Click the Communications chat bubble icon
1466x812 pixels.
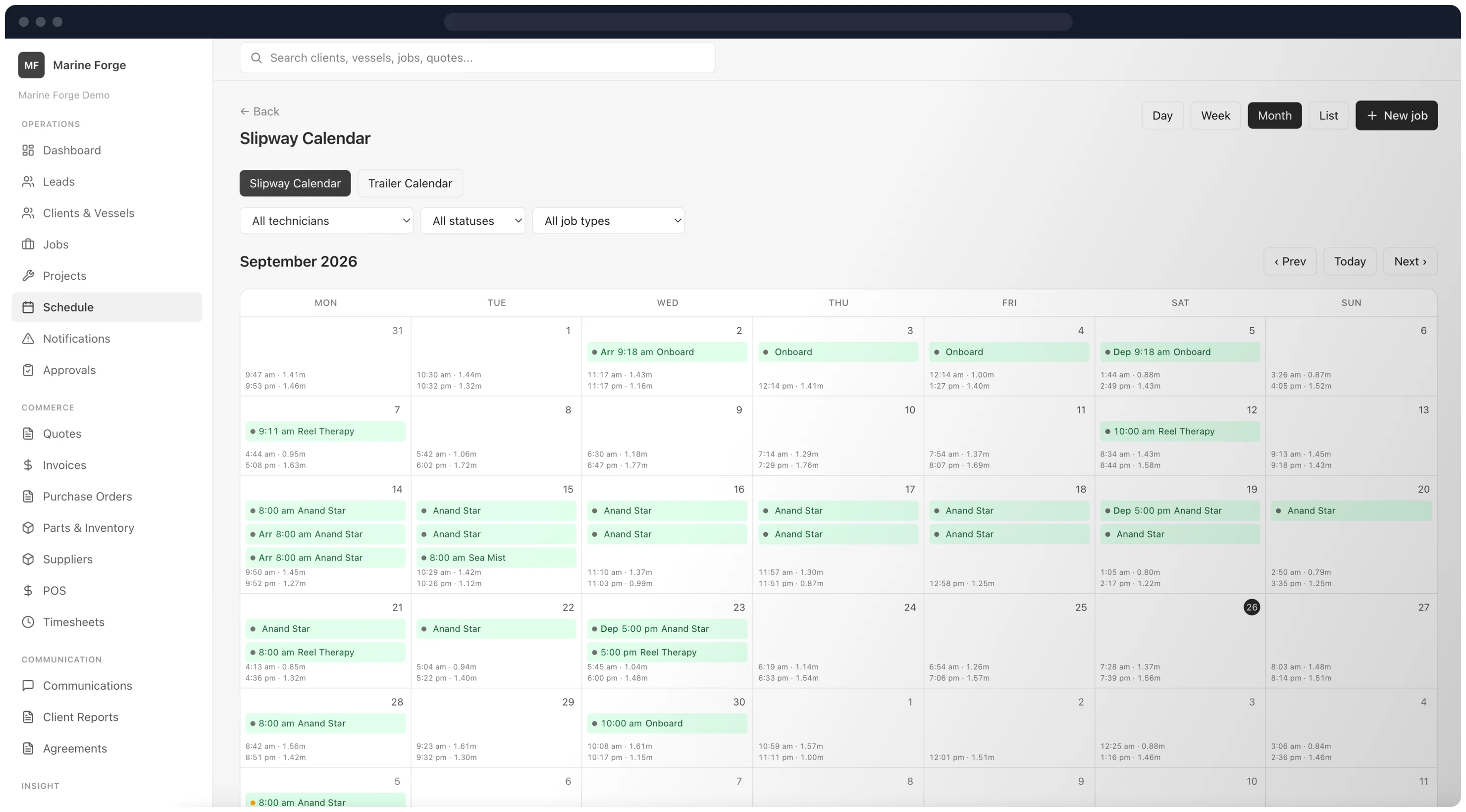pyautogui.click(x=28, y=686)
